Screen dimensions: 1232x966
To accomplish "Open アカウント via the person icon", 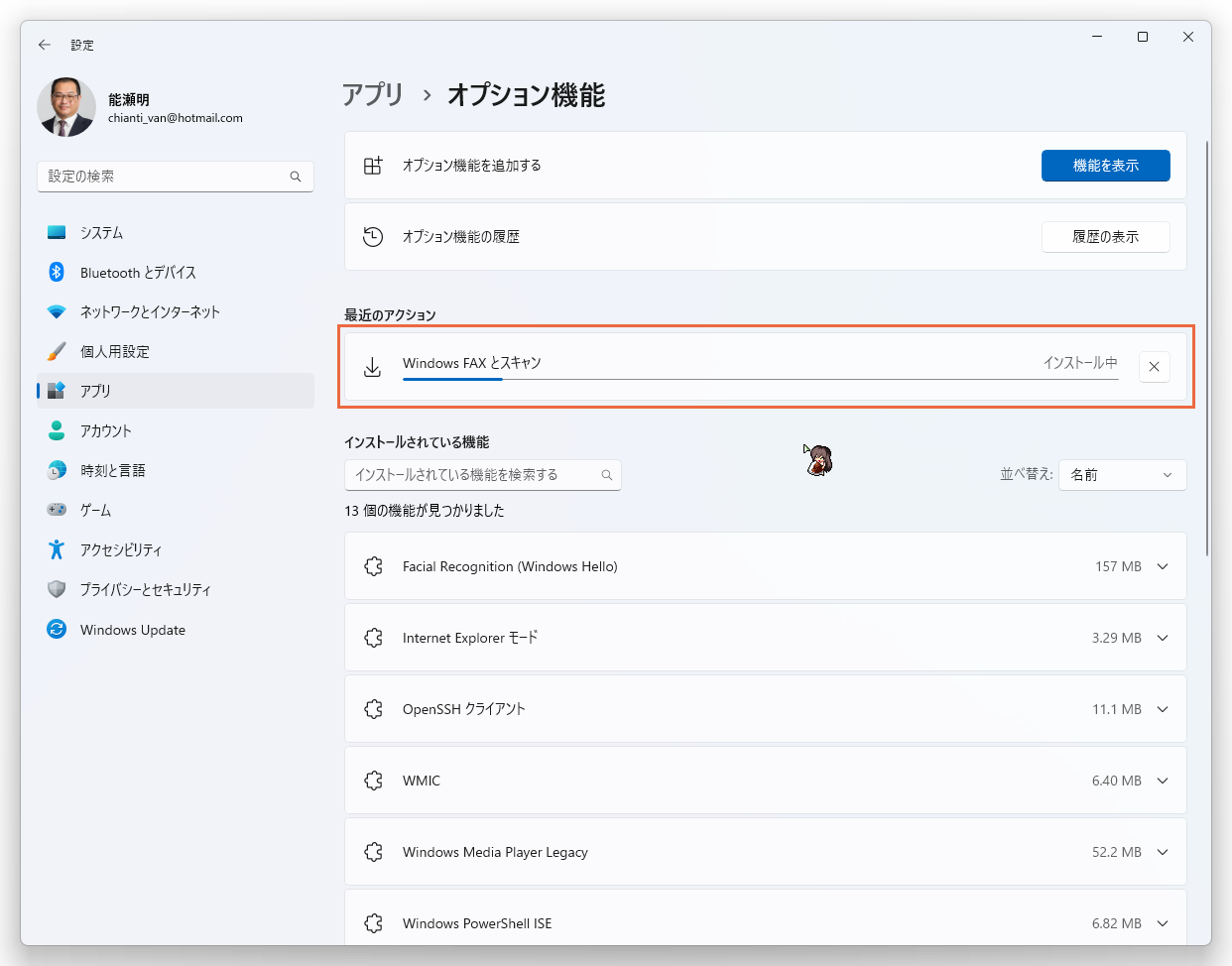I will click(57, 430).
